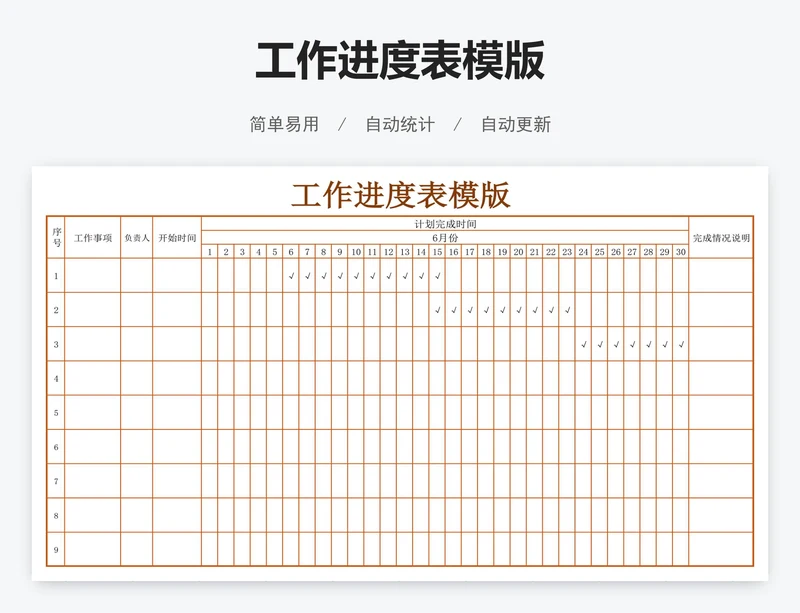The height and width of the screenshot is (613, 800).
Task: Click day 6 column header
Action: [x=291, y=252]
